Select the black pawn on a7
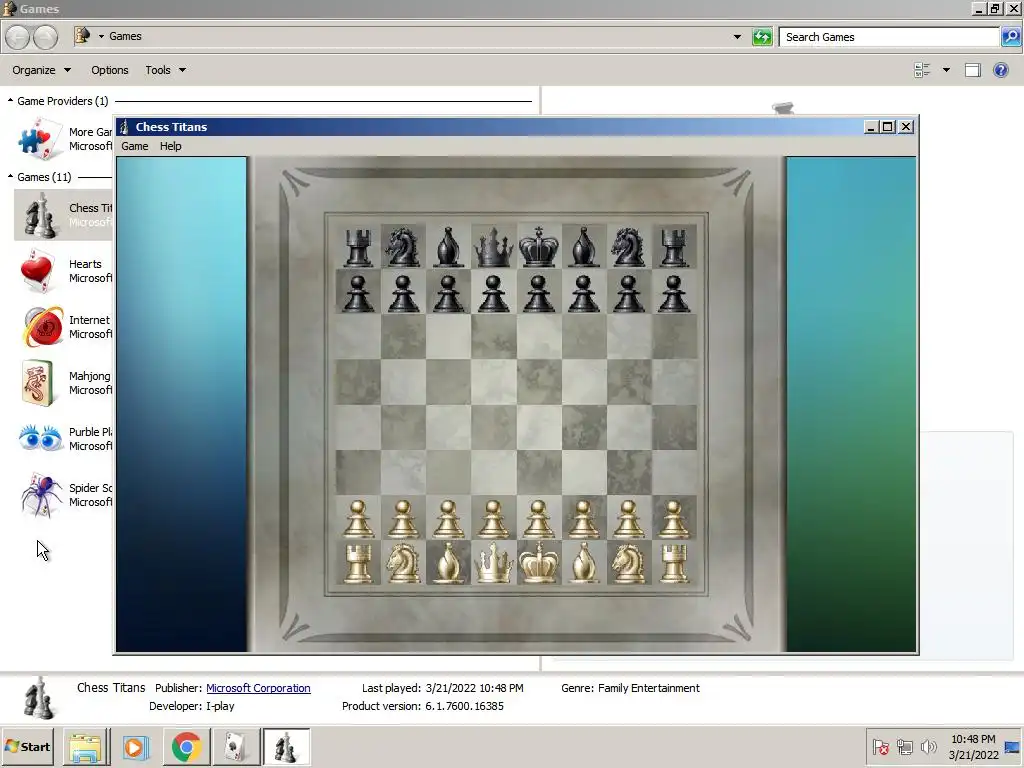 coord(358,293)
